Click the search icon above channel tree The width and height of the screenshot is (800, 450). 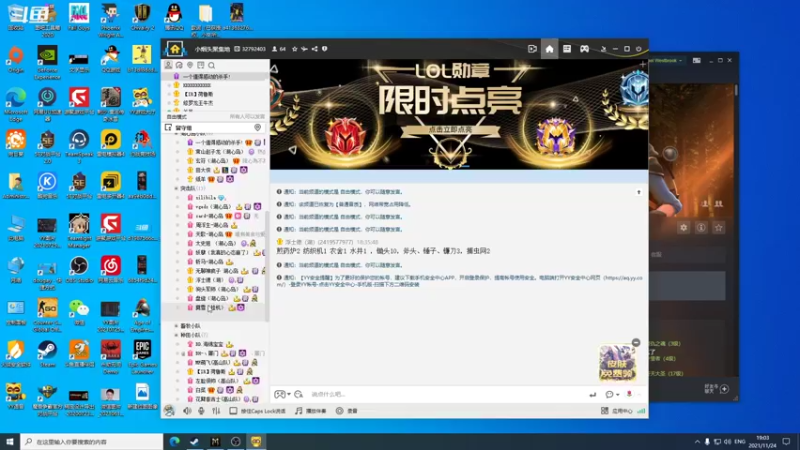(x=211, y=65)
